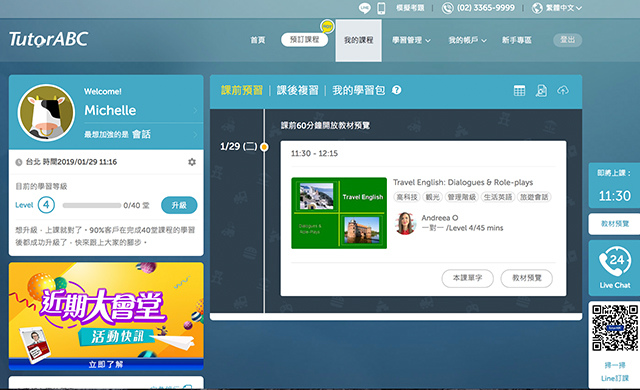Open the 繁體中文 language dropdown
This screenshot has height=390, width=640.
pos(564,8)
